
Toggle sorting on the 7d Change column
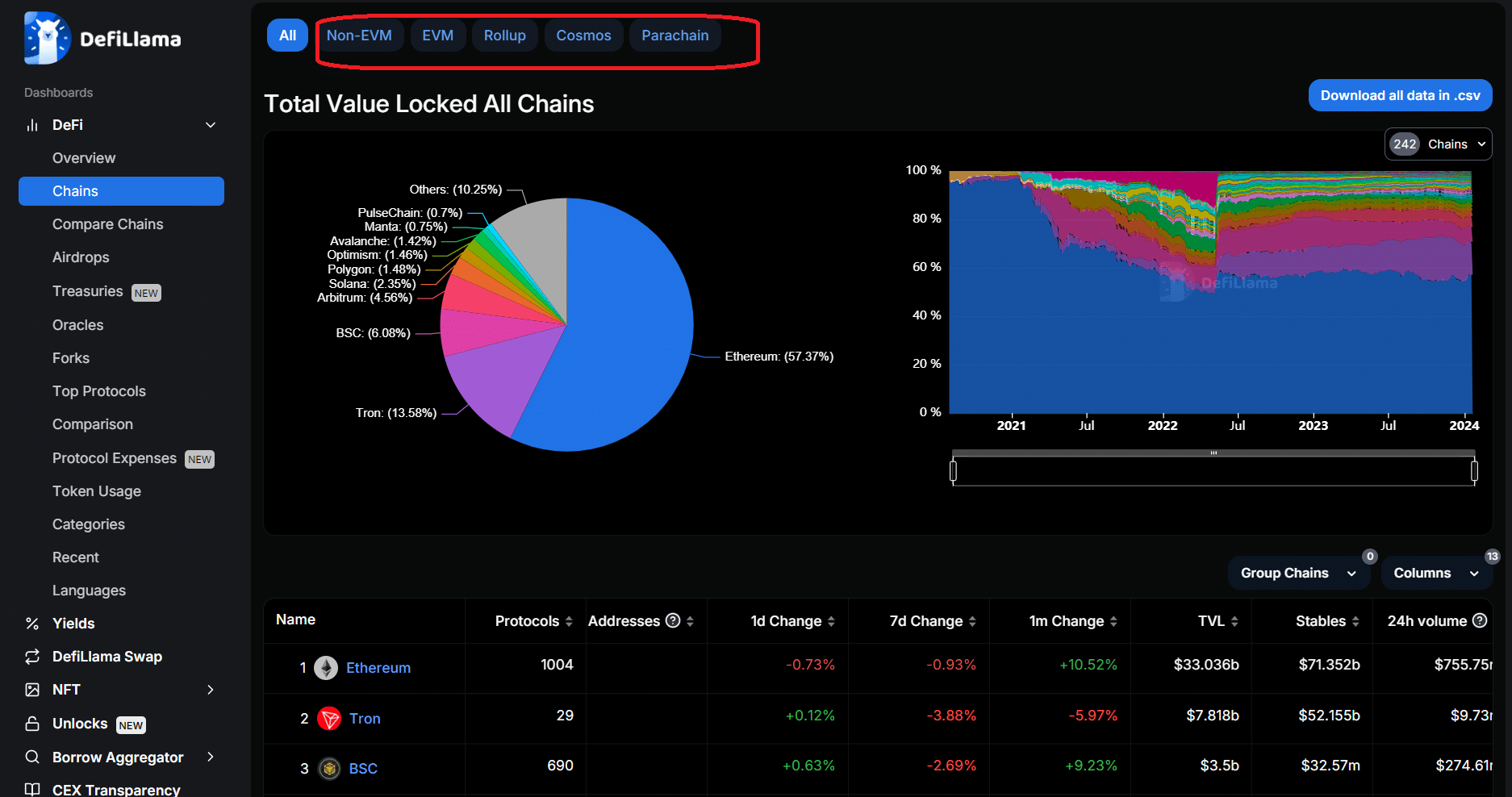[972, 620]
